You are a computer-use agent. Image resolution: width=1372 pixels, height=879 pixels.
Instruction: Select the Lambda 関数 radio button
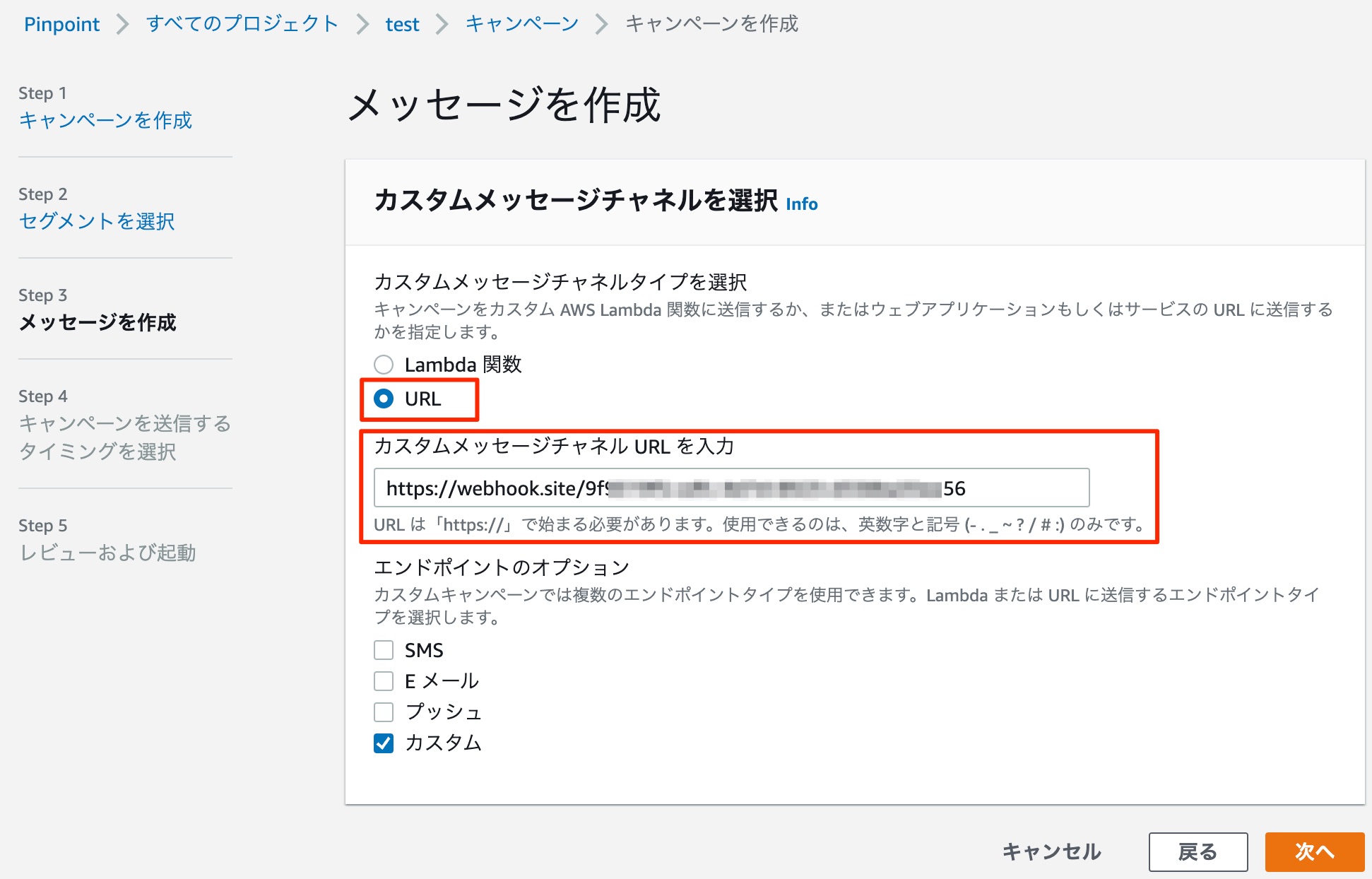pyautogui.click(x=384, y=365)
